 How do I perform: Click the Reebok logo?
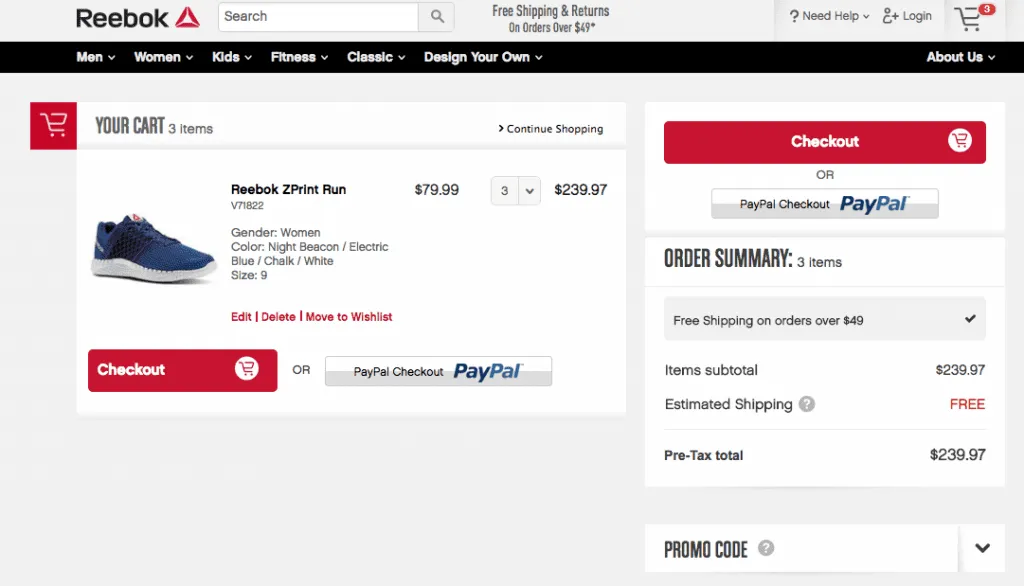[138, 18]
